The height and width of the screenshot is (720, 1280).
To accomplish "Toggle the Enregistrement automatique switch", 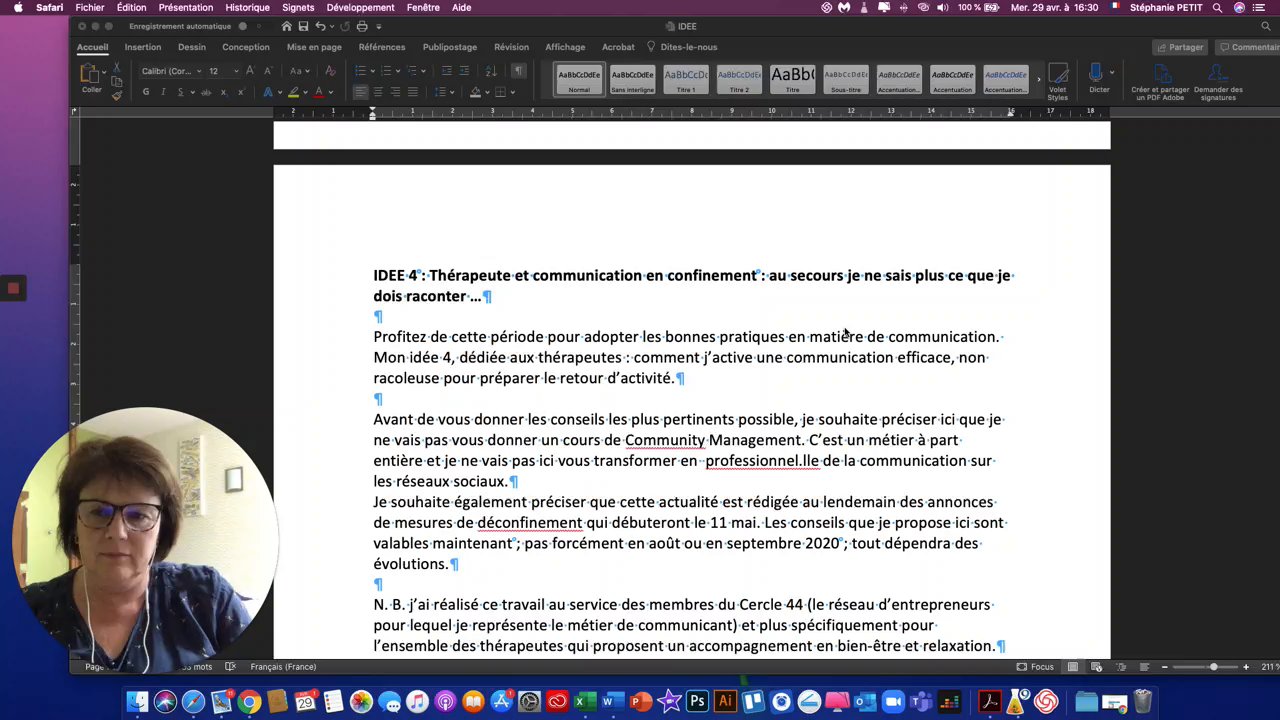I will [x=250, y=26].
